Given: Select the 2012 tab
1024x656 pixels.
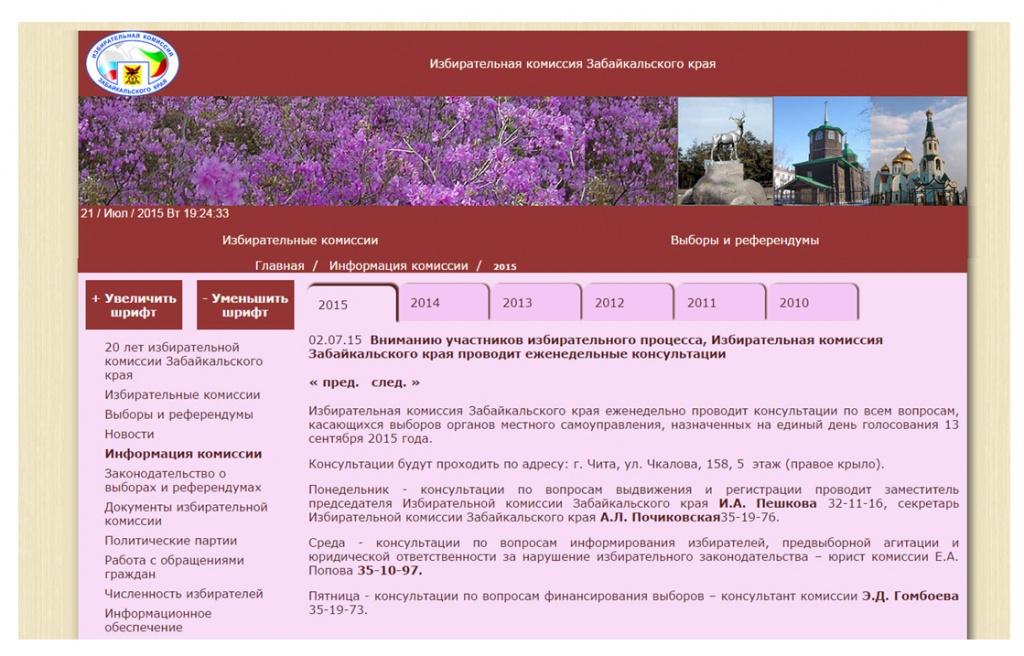Looking at the screenshot, I should pyautogui.click(x=609, y=303).
